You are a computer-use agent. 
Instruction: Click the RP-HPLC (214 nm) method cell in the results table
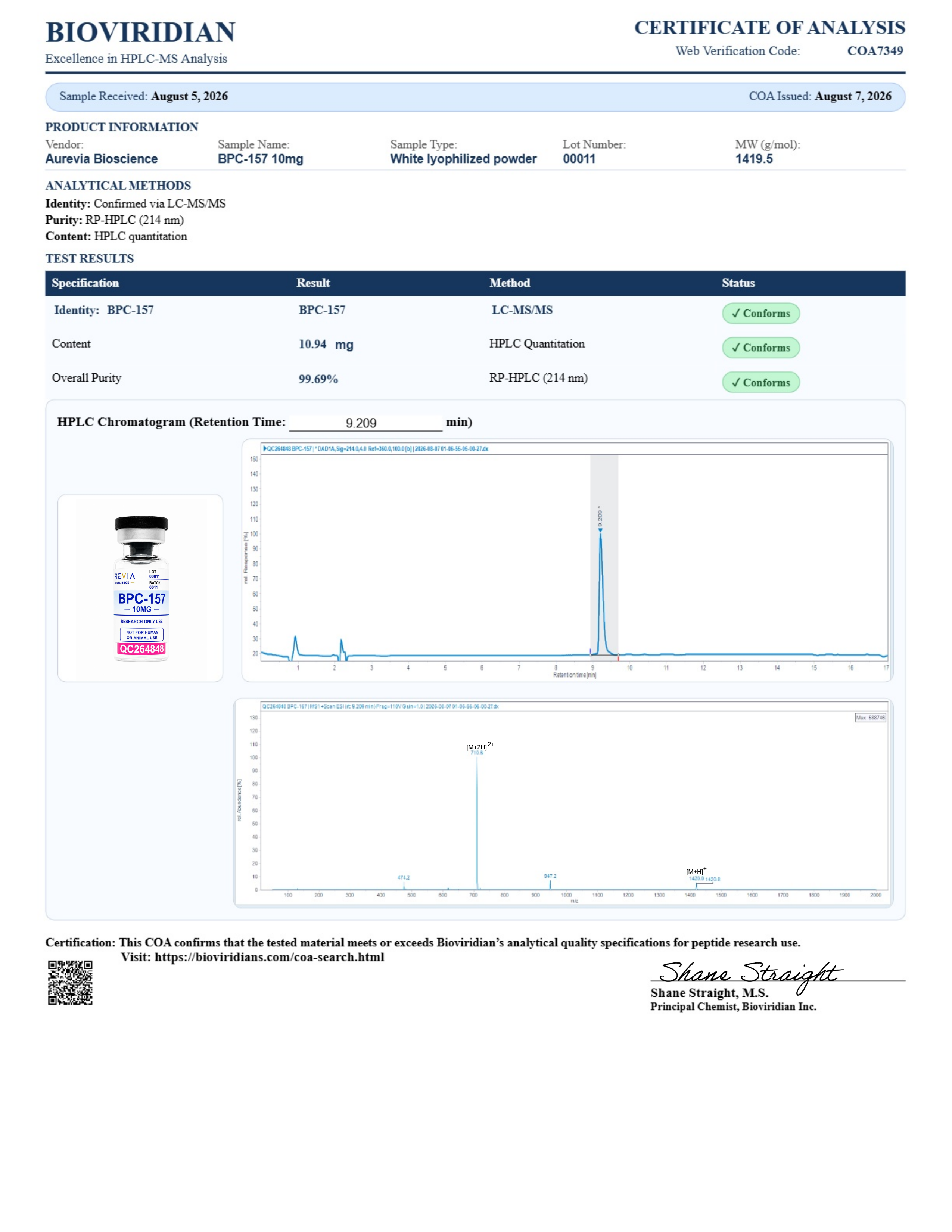pos(539,378)
